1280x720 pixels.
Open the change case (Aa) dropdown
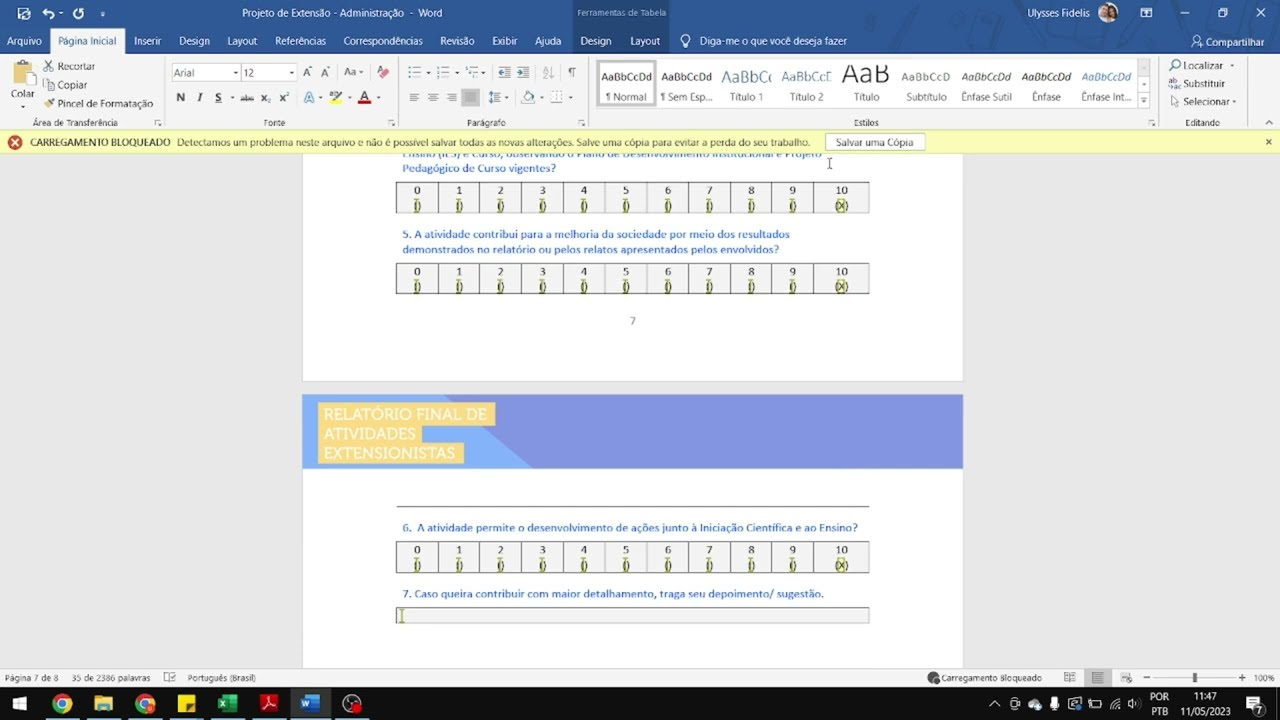(x=354, y=72)
